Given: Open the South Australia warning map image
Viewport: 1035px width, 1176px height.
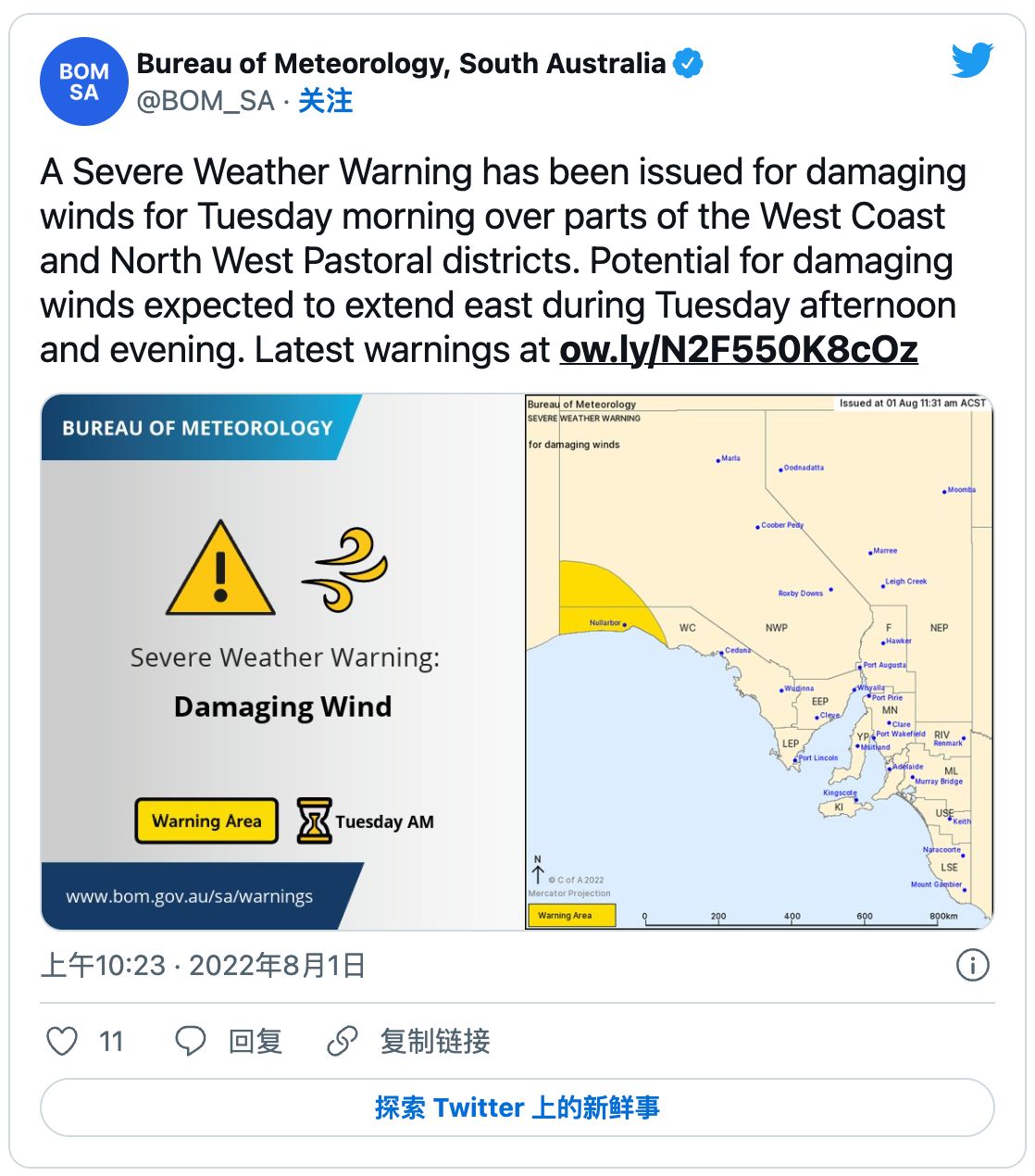Looking at the screenshot, I should pos(758,662).
